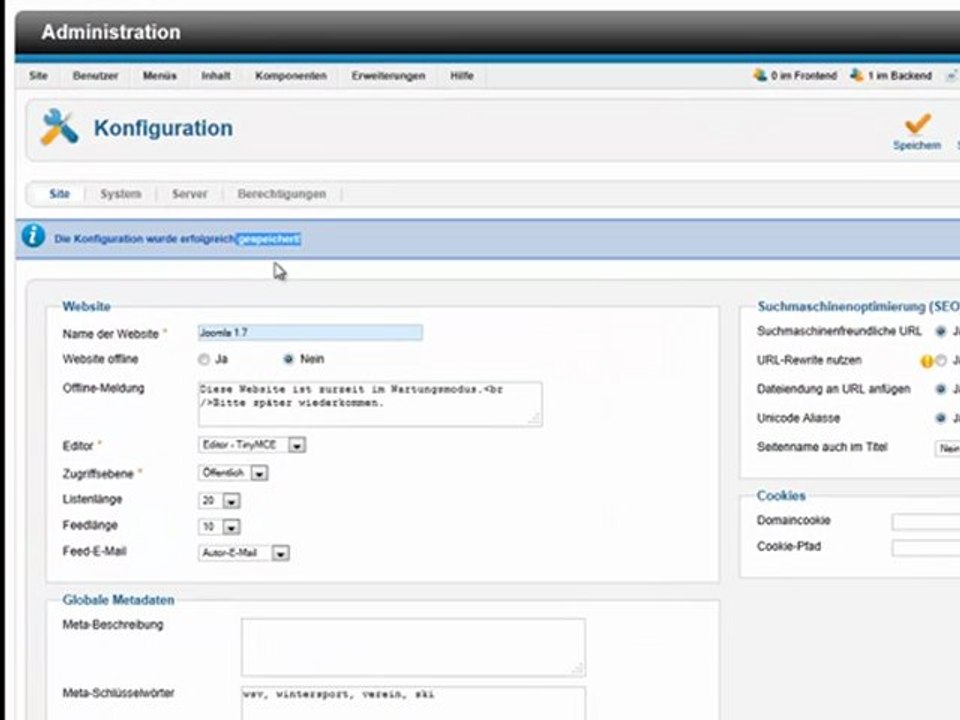Click the Website section heading
The width and height of the screenshot is (960, 720).
tap(86, 306)
